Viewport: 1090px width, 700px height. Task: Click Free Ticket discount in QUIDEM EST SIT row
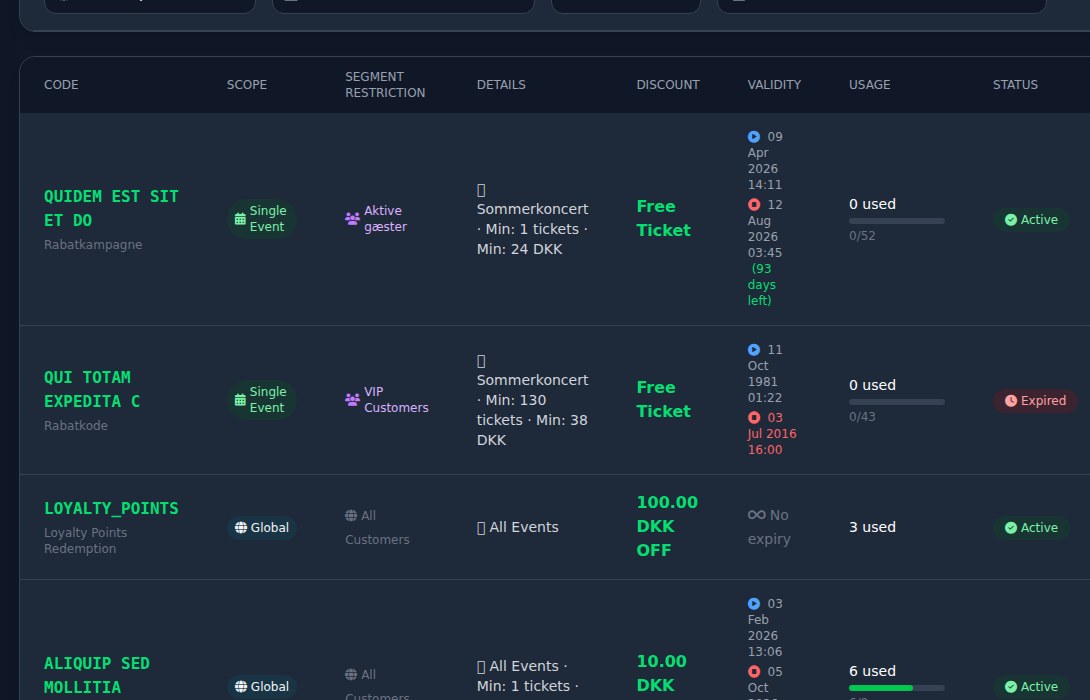click(x=664, y=218)
